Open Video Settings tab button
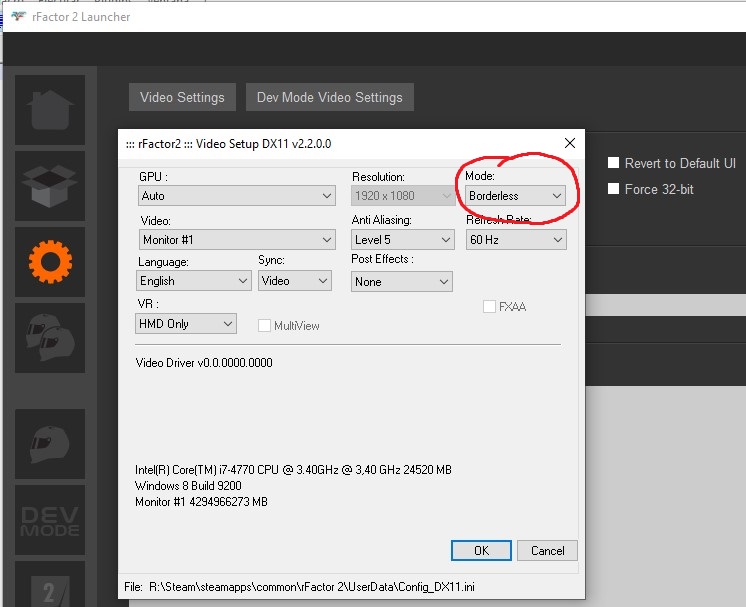Screen dimensions: 746x607 click(x=182, y=97)
